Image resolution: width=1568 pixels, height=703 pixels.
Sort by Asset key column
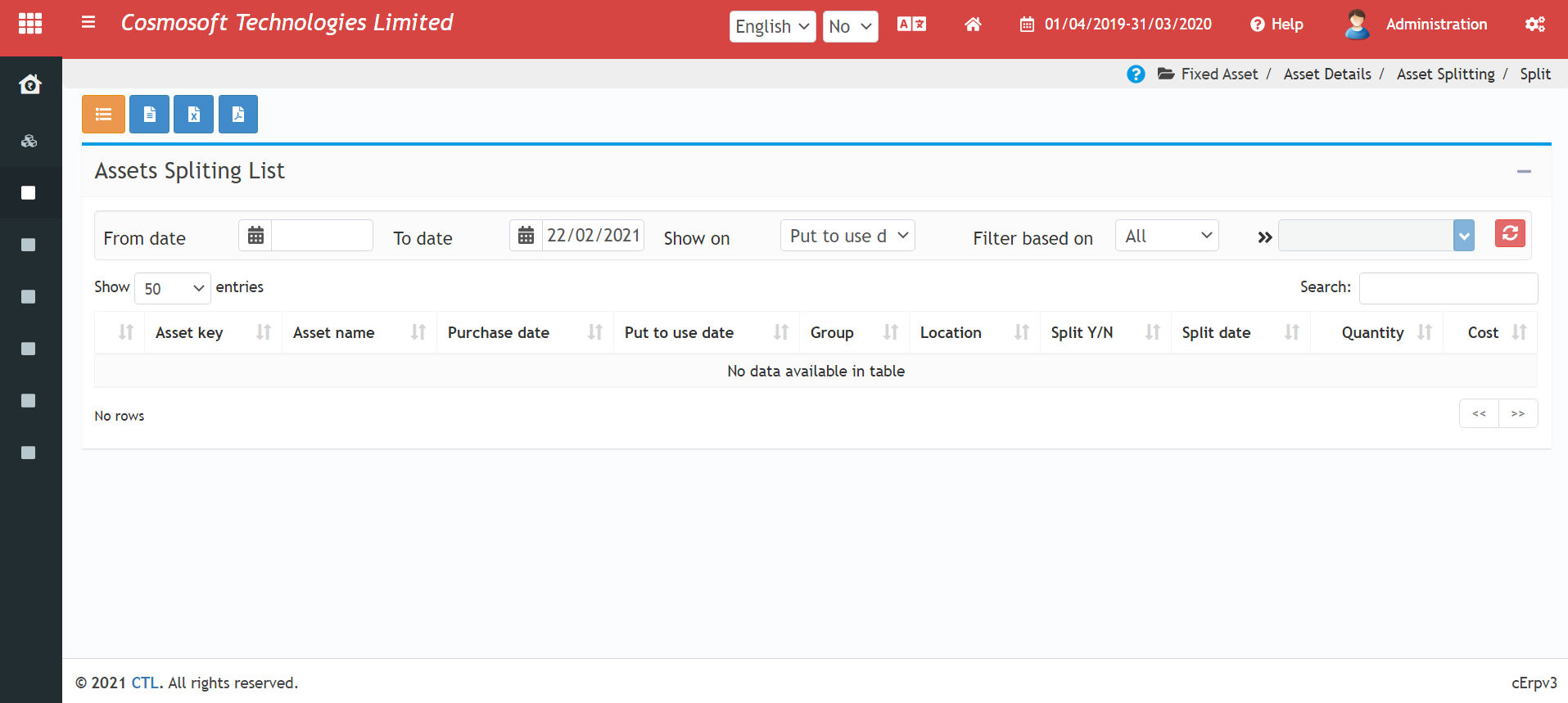[213, 332]
